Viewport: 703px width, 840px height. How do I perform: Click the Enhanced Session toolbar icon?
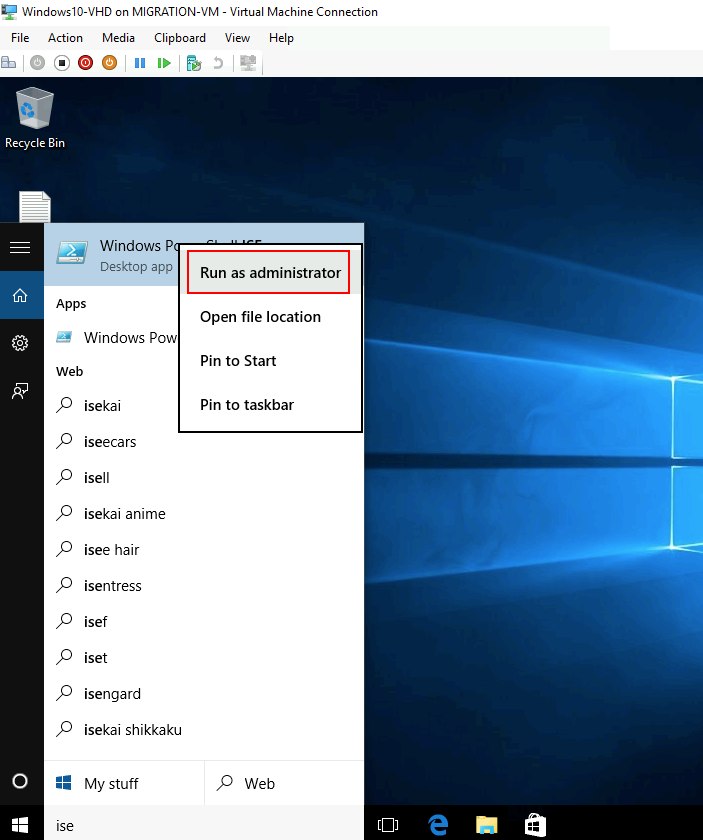[248, 63]
